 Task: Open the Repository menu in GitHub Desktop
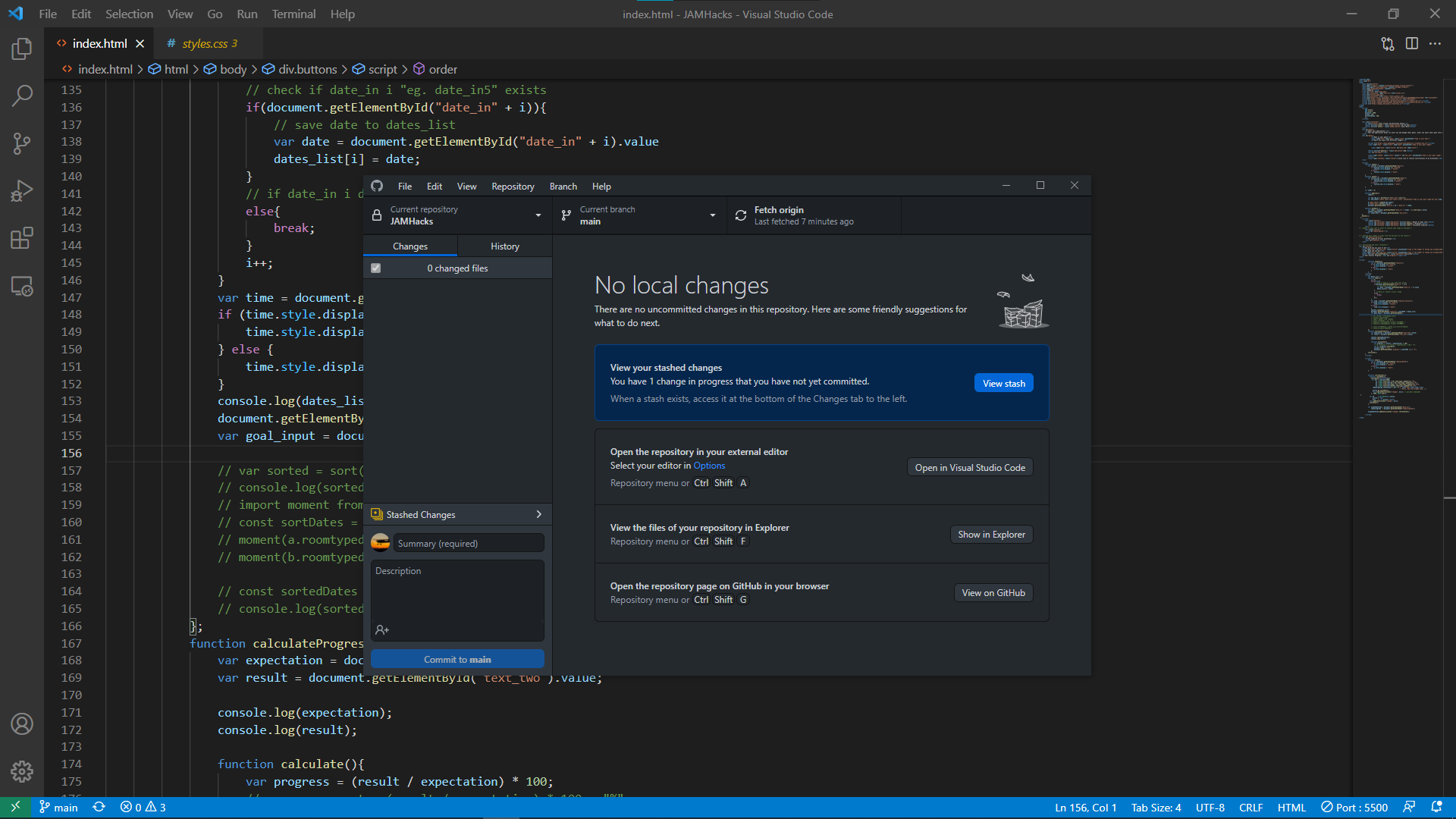[513, 187]
